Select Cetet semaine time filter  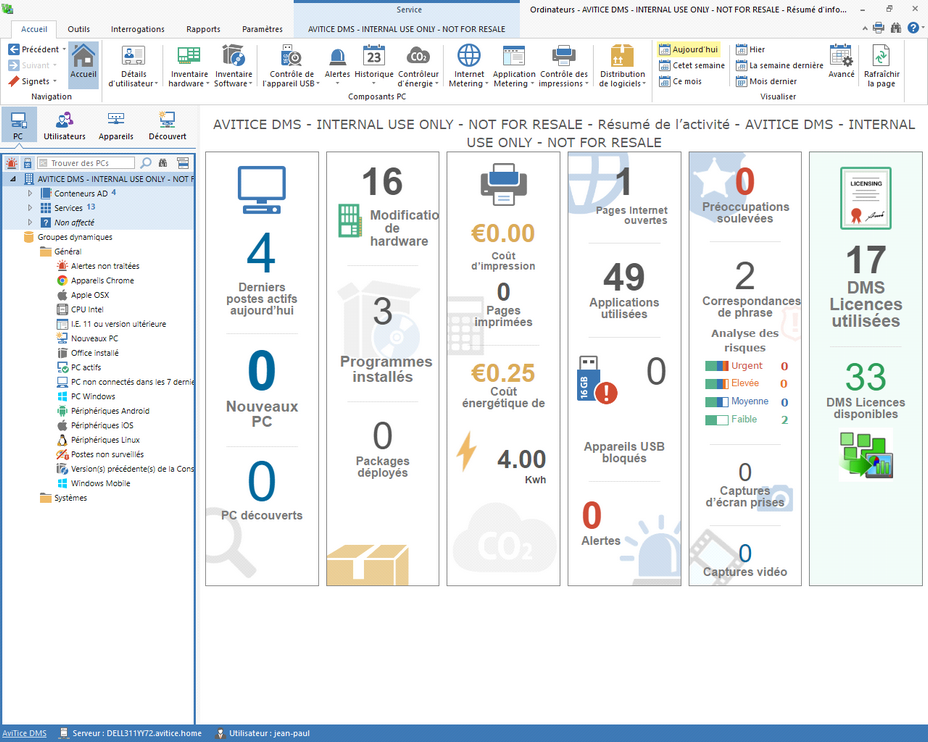[691, 66]
